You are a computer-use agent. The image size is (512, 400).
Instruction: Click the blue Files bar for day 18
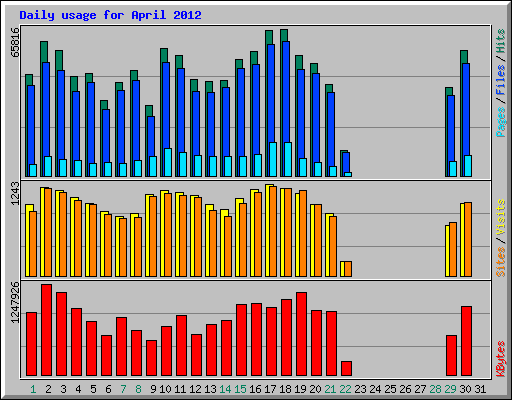coord(286,92)
